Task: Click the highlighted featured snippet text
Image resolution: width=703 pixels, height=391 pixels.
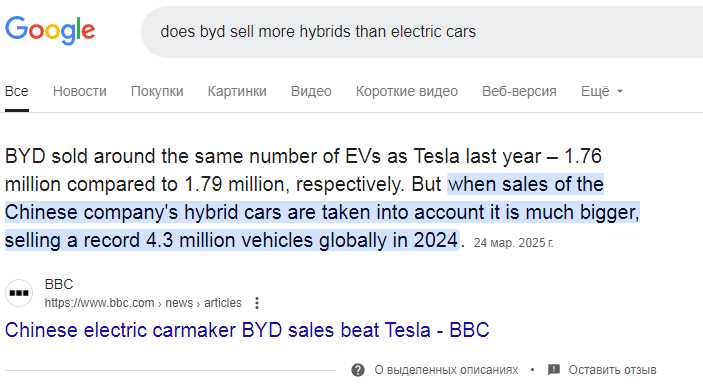Action: (x=322, y=212)
